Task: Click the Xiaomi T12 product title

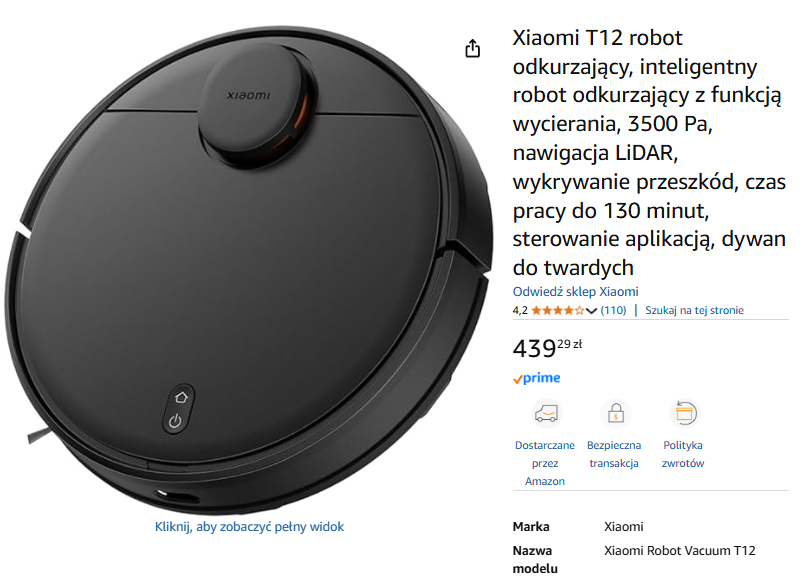Action: coord(648,153)
